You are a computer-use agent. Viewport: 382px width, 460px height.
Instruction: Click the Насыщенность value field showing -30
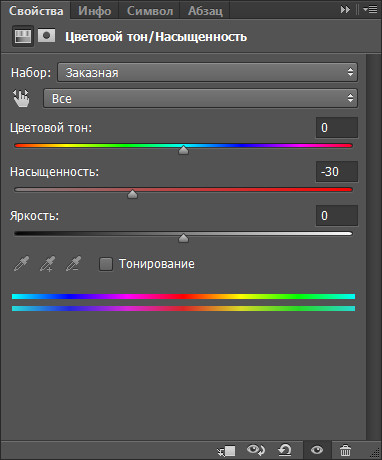tap(337, 172)
